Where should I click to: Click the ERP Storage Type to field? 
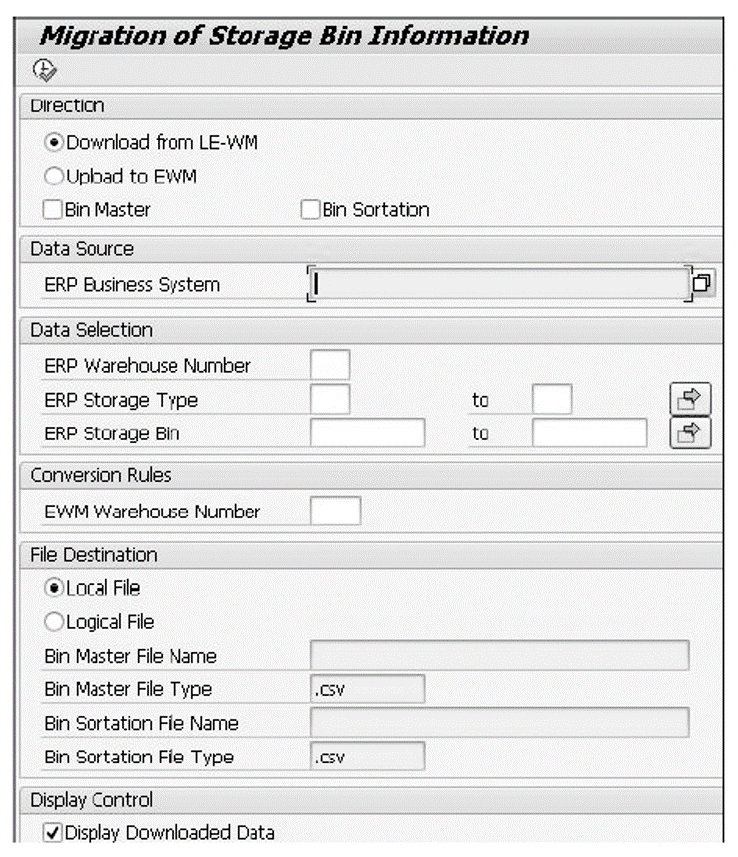pyautogui.click(x=552, y=399)
